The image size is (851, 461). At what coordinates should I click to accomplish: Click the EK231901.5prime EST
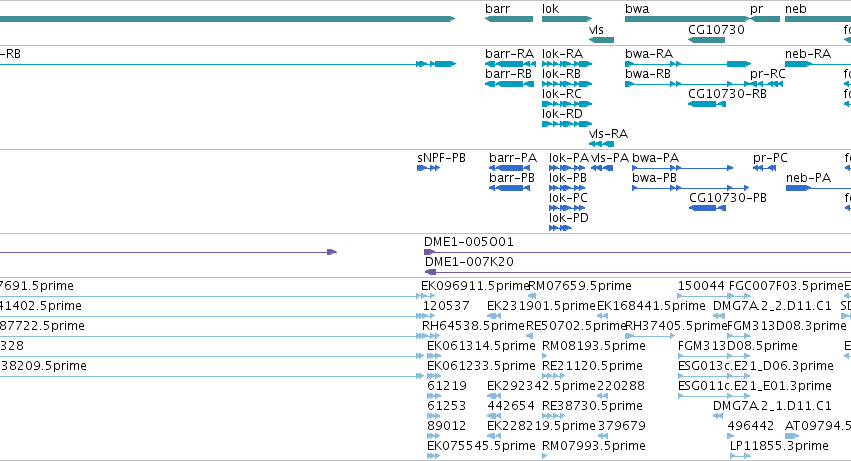click(494, 316)
